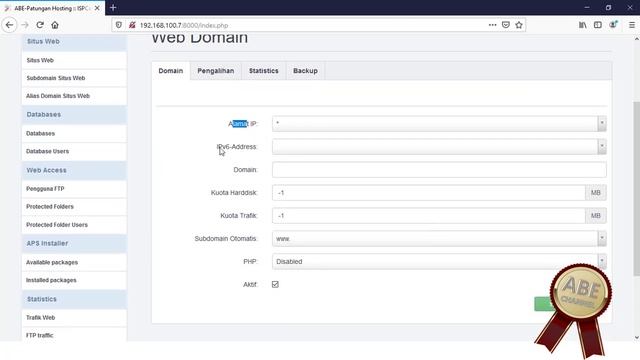Click the insecure connection padlock icon

pyautogui.click(x=132, y=25)
